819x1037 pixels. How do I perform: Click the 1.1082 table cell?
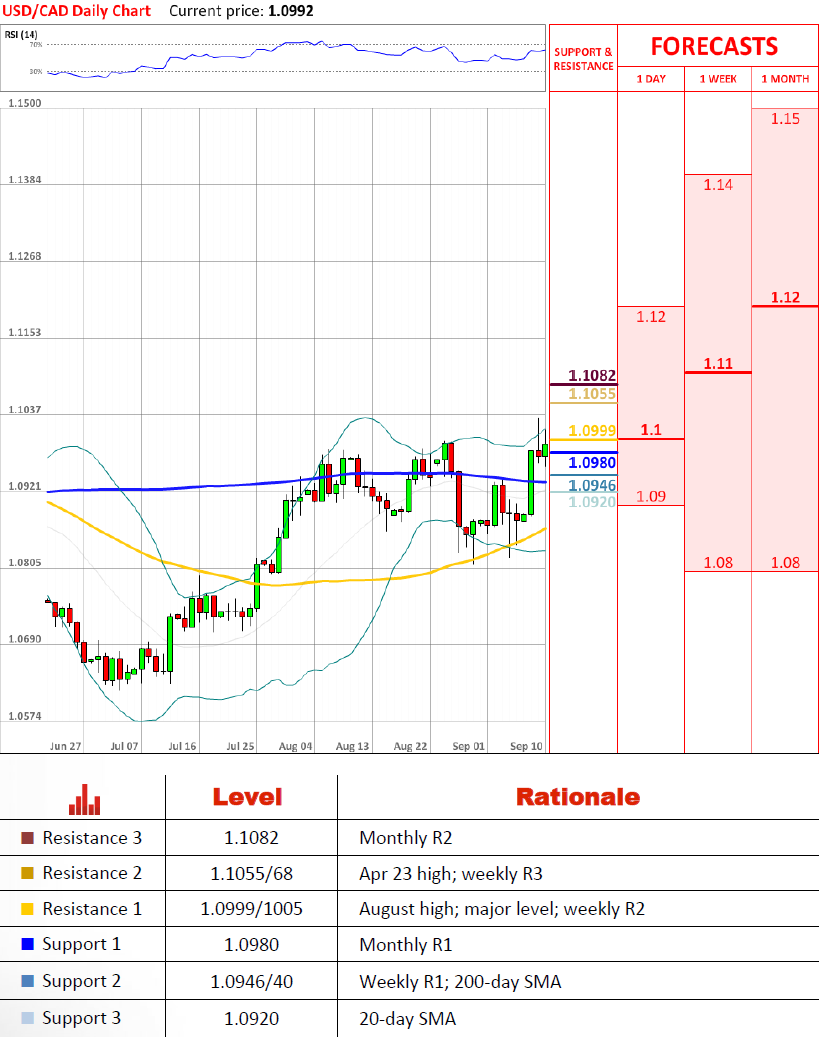click(251, 838)
